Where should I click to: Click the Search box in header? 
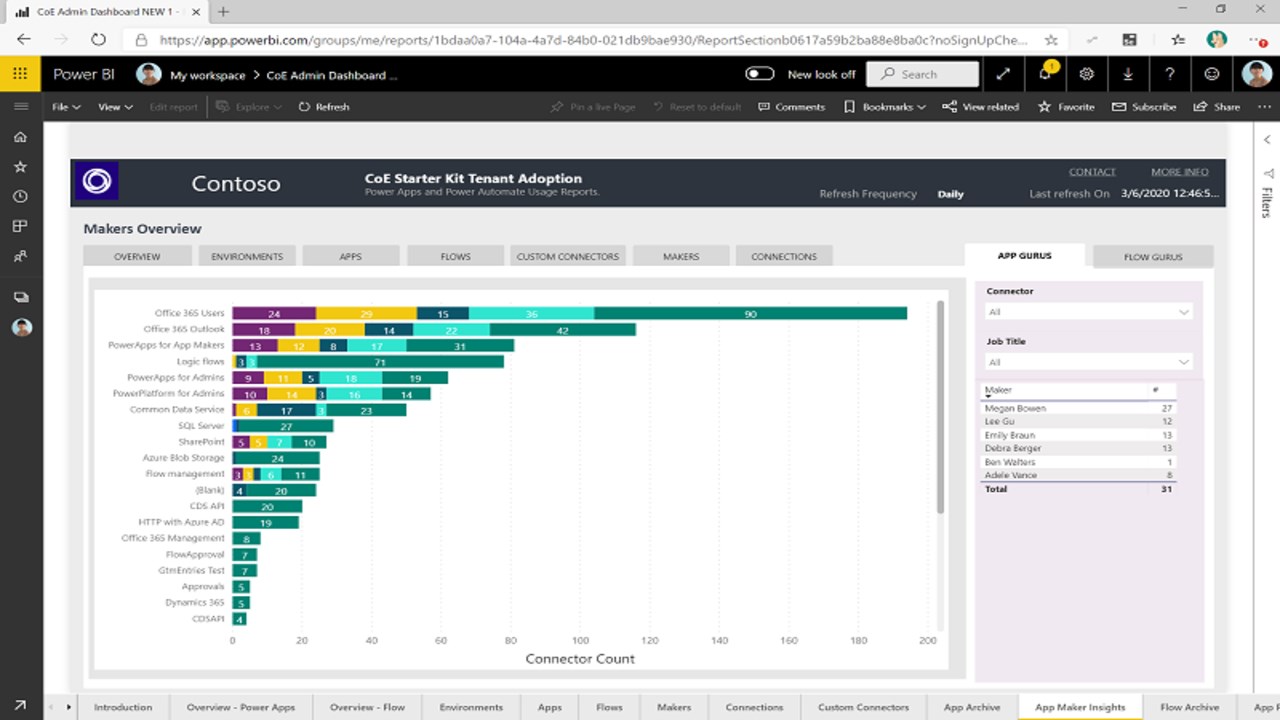tap(922, 74)
